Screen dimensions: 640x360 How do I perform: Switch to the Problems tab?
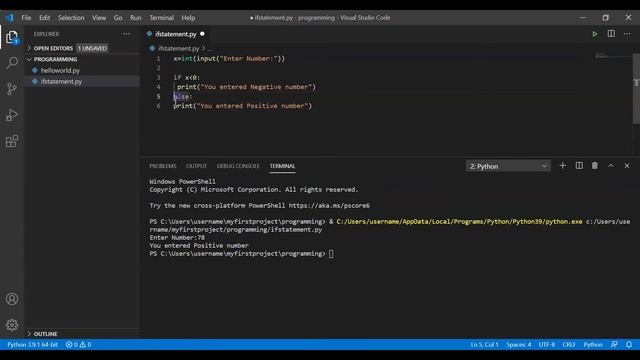coord(162,166)
